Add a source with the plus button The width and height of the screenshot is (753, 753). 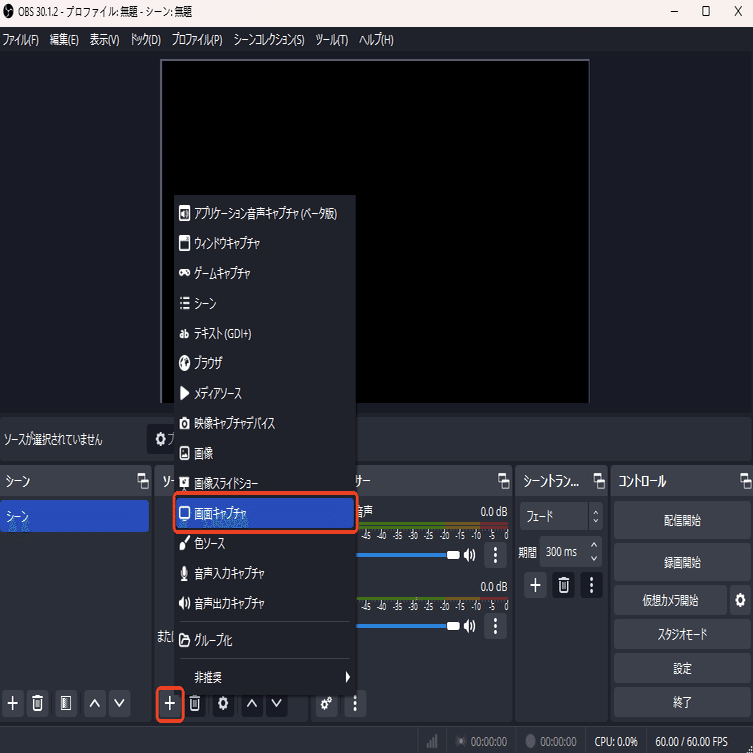tap(170, 704)
